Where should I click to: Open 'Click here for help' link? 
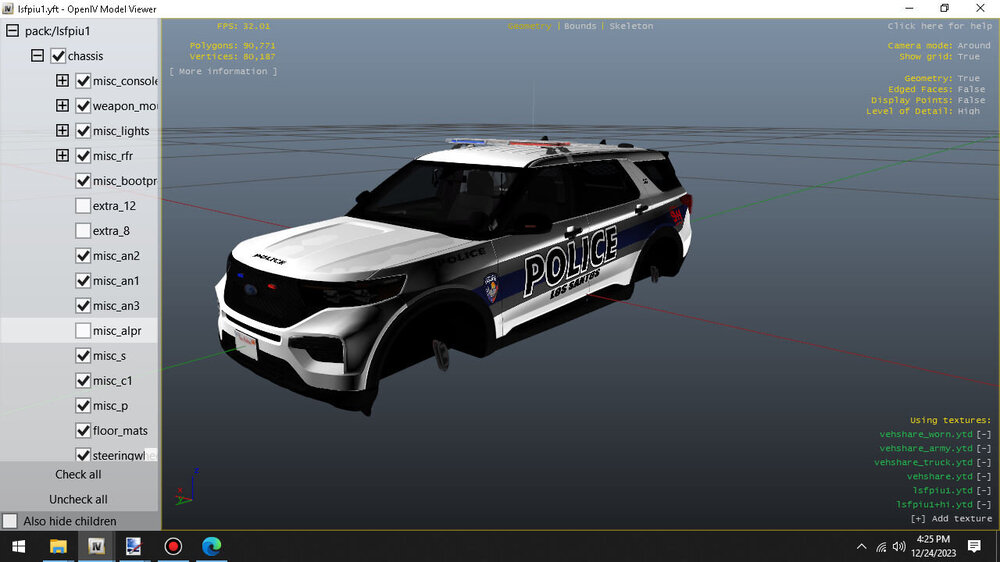[x=939, y=26]
